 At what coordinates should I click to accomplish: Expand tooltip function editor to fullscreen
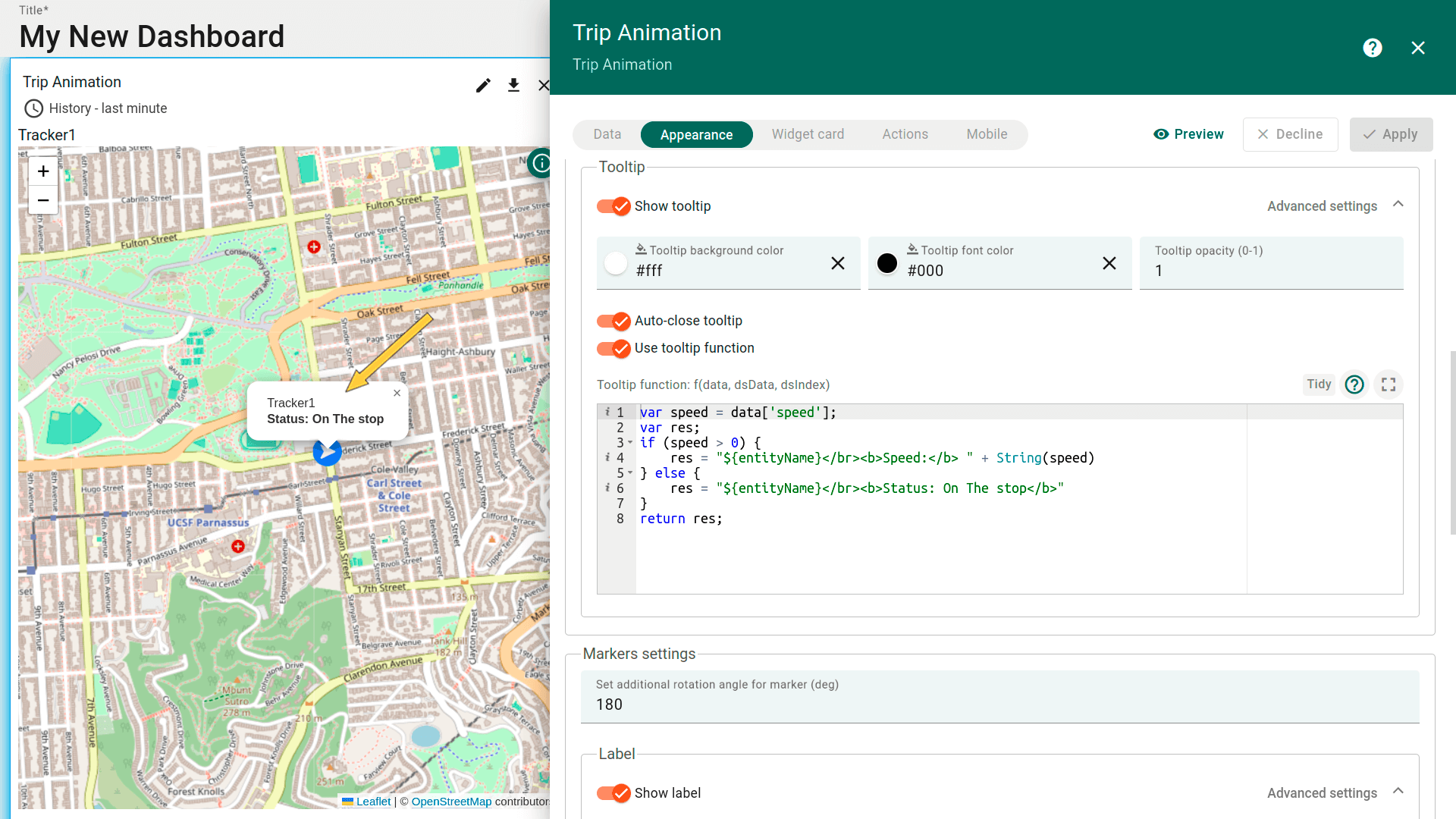tap(1389, 384)
